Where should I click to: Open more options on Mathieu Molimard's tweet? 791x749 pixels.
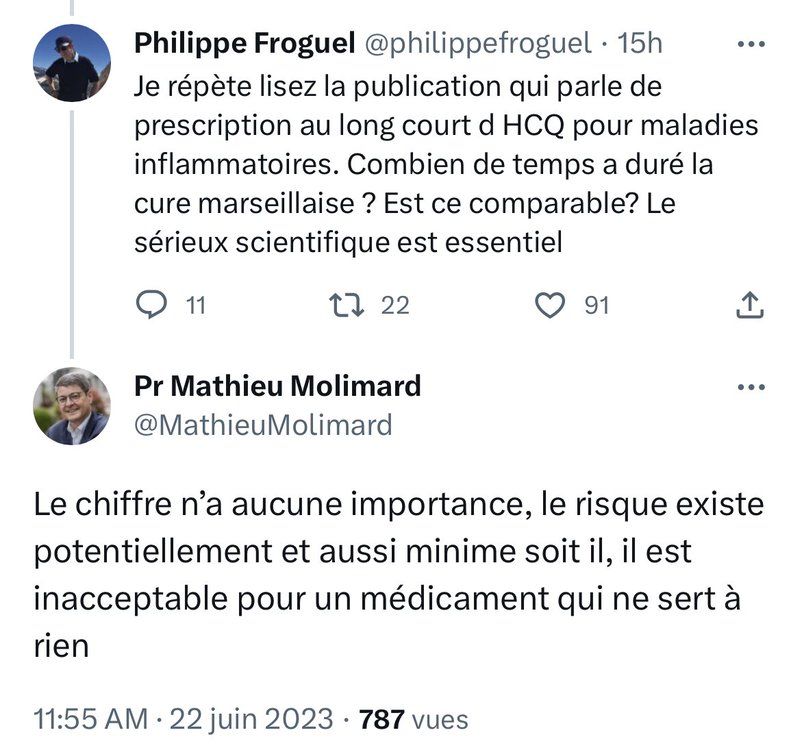point(750,387)
